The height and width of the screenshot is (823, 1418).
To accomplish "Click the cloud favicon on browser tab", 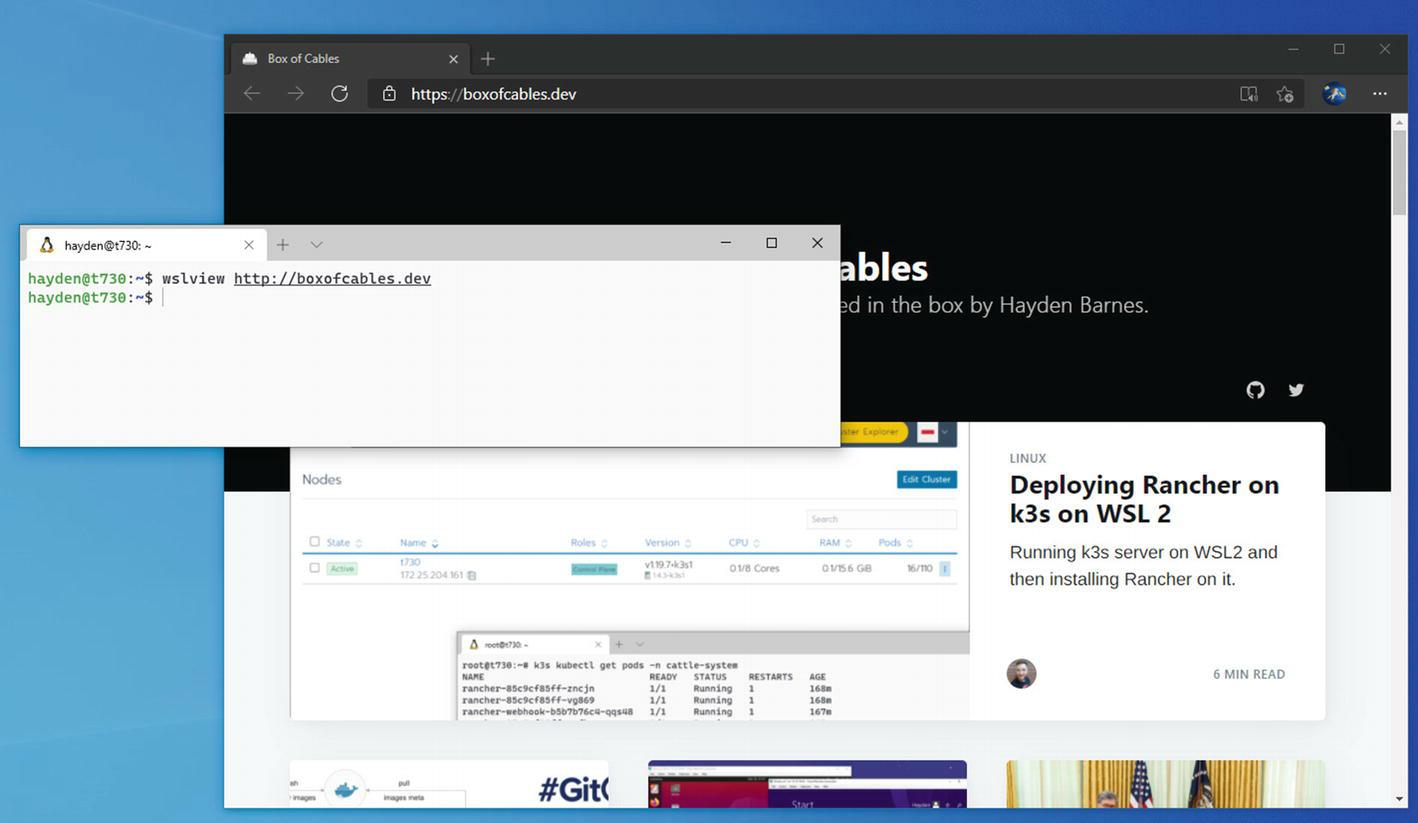I will [250, 59].
